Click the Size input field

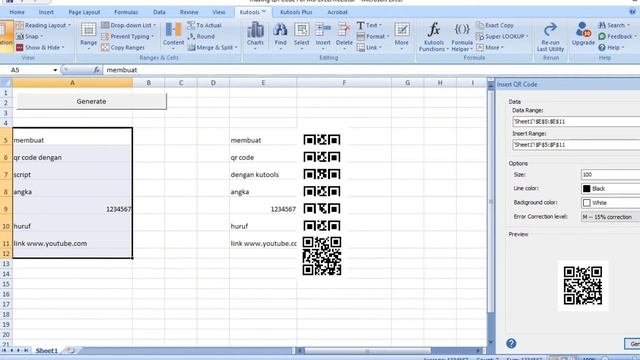[x=610, y=174]
